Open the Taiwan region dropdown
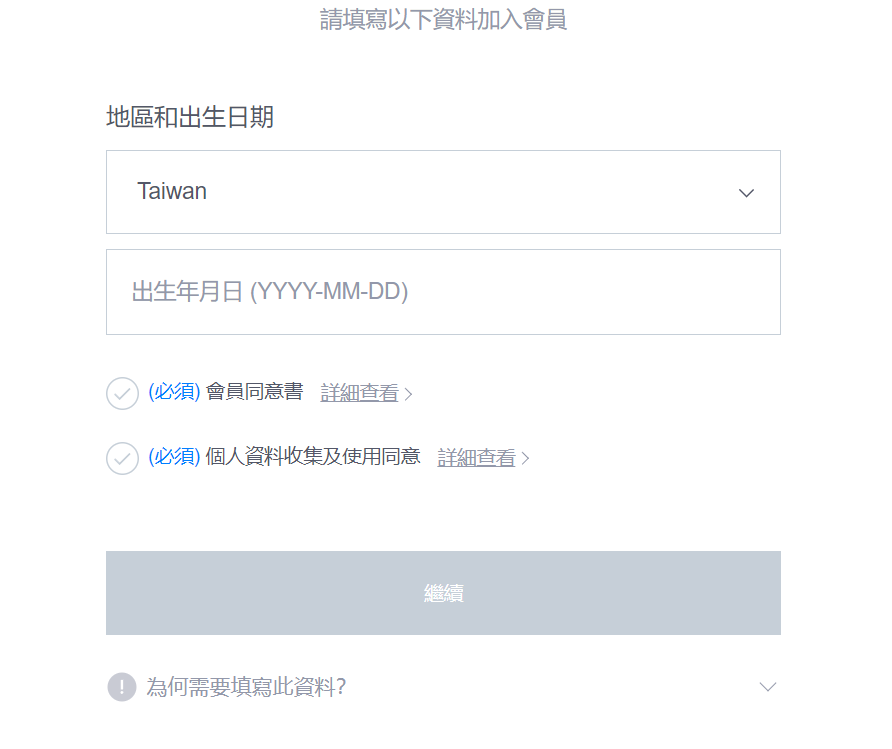Screen dimensions: 892x749 (x=443, y=192)
